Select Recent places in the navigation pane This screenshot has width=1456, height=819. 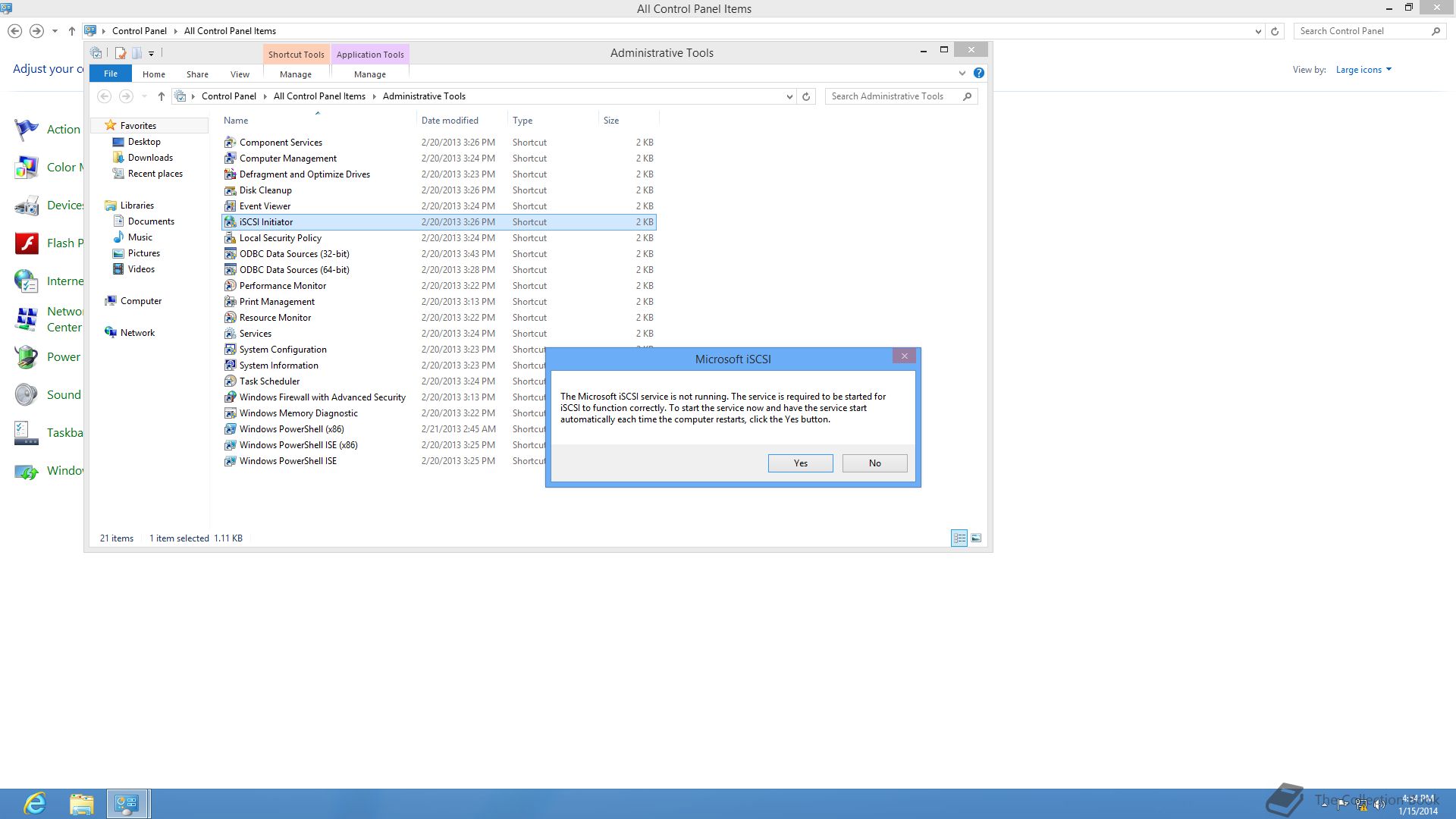pos(155,174)
